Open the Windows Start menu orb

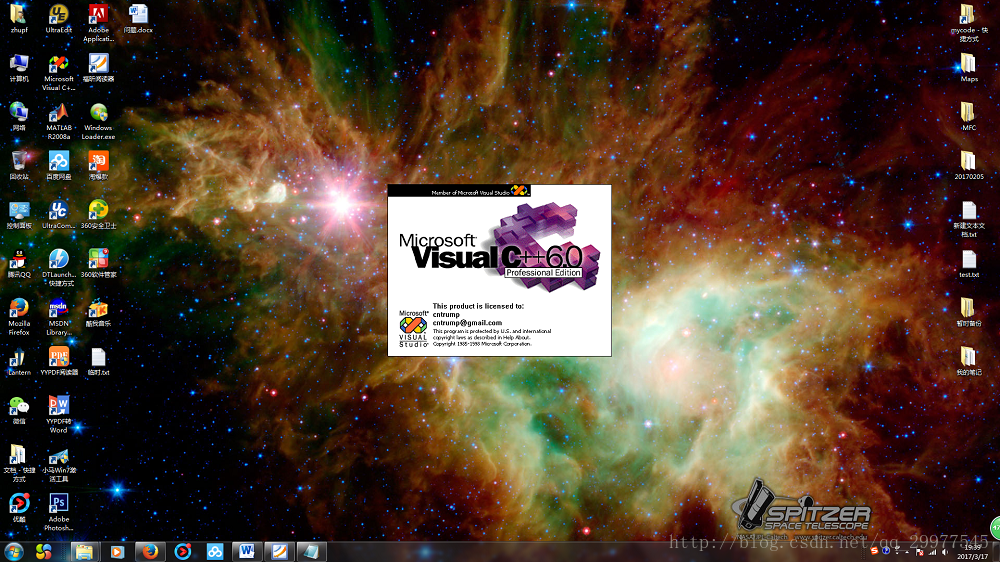point(13,551)
